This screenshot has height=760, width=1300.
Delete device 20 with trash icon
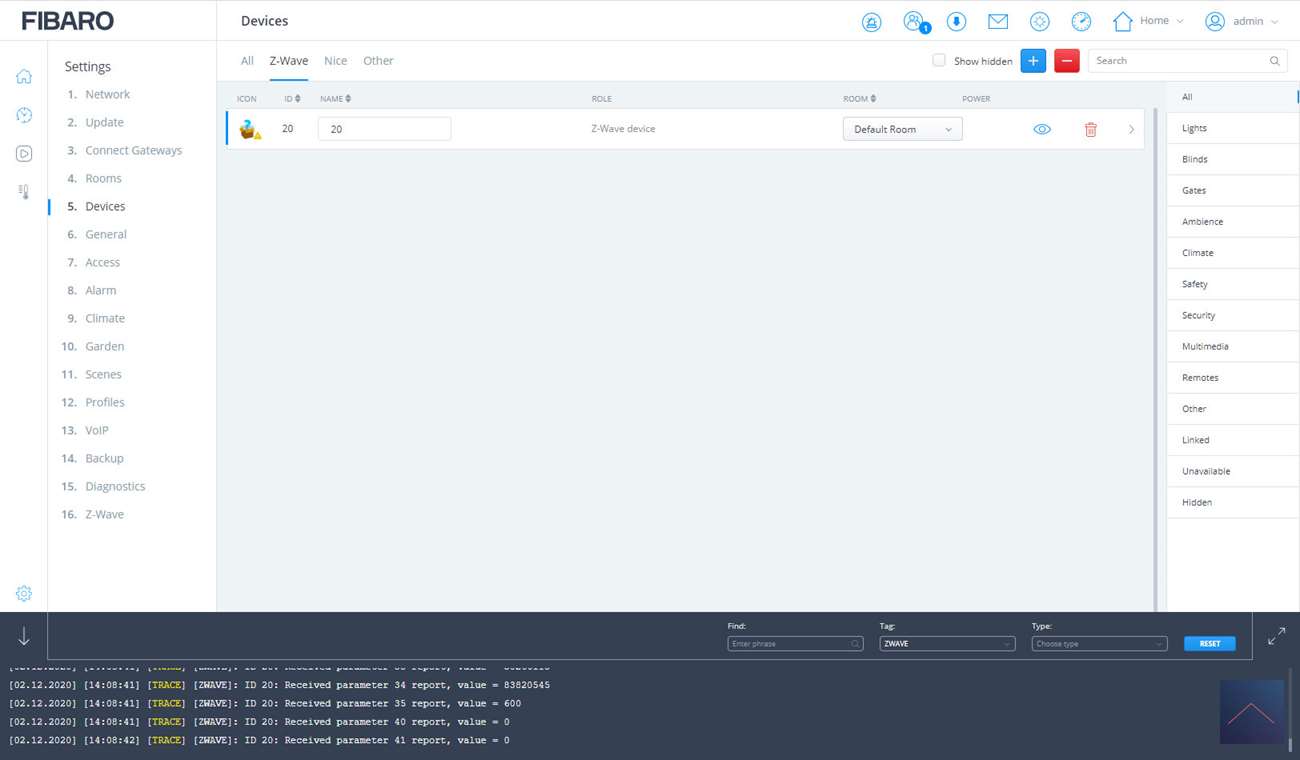[x=1090, y=129]
